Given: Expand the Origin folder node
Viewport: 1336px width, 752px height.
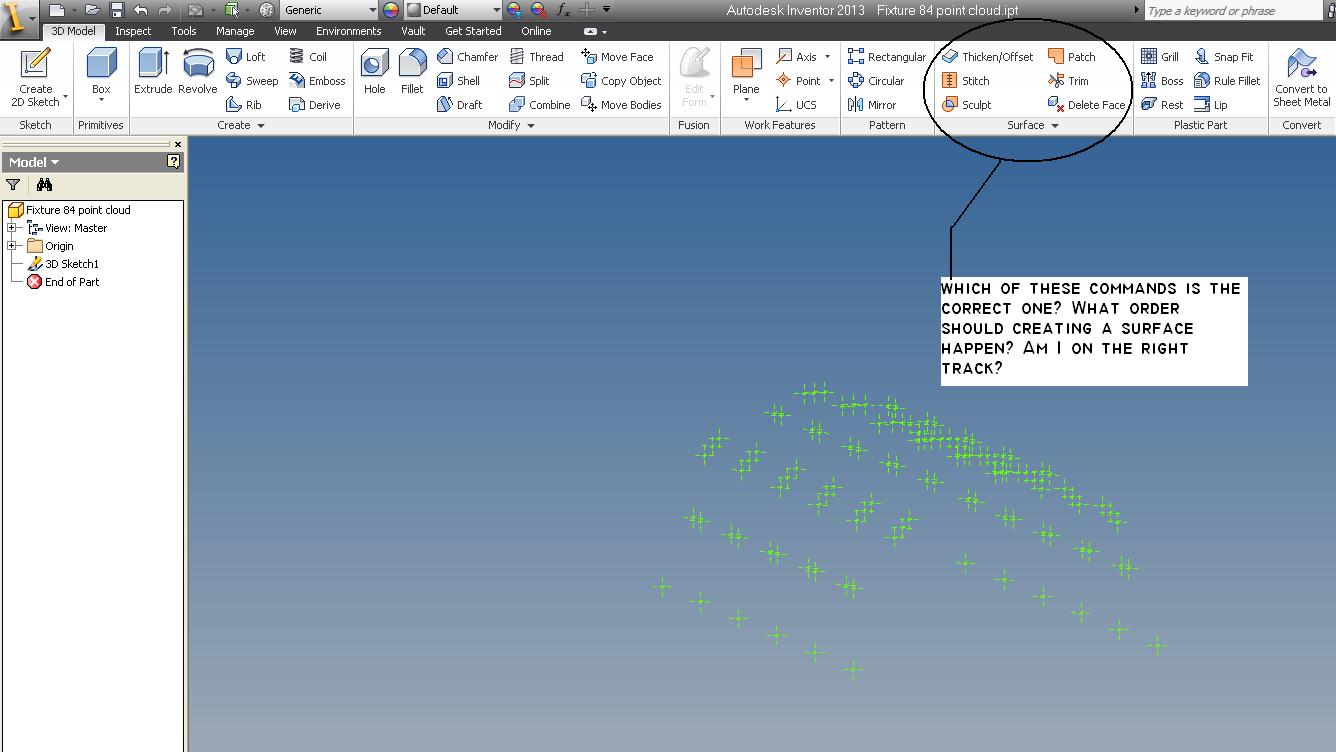Looking at the screenshot, I should point(12,246).
